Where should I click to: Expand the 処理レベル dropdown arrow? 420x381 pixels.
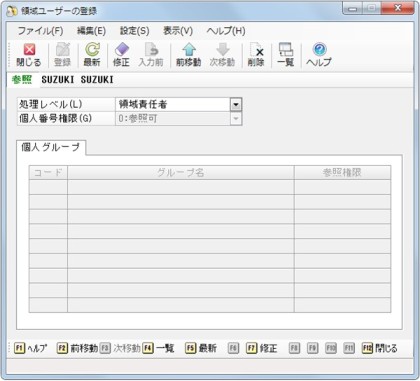click(x=236, y=105)
